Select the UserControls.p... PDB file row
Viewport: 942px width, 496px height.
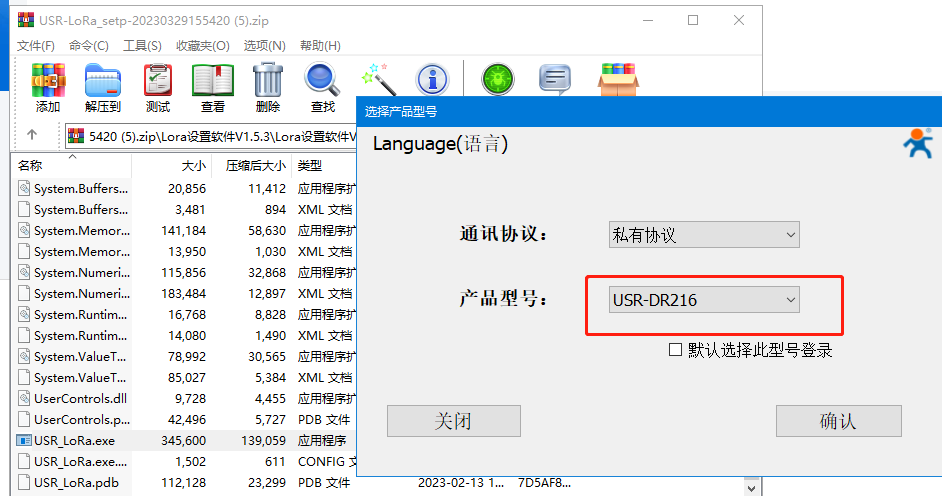point(184,419)
